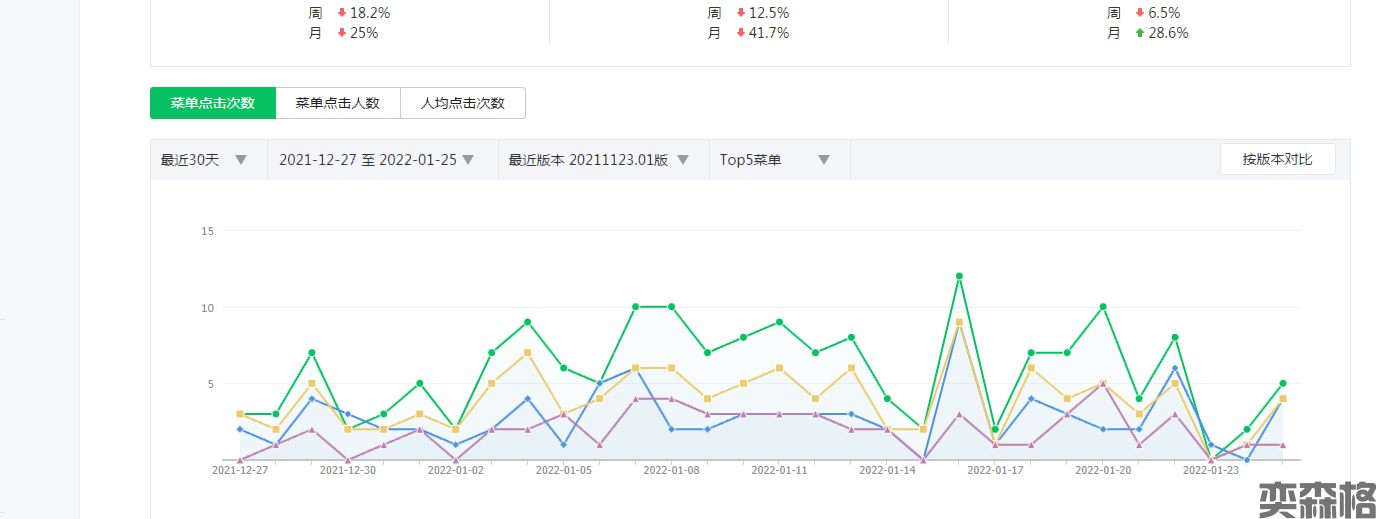Click the green up arrow beside 28.6%

tap(1140, 33)
